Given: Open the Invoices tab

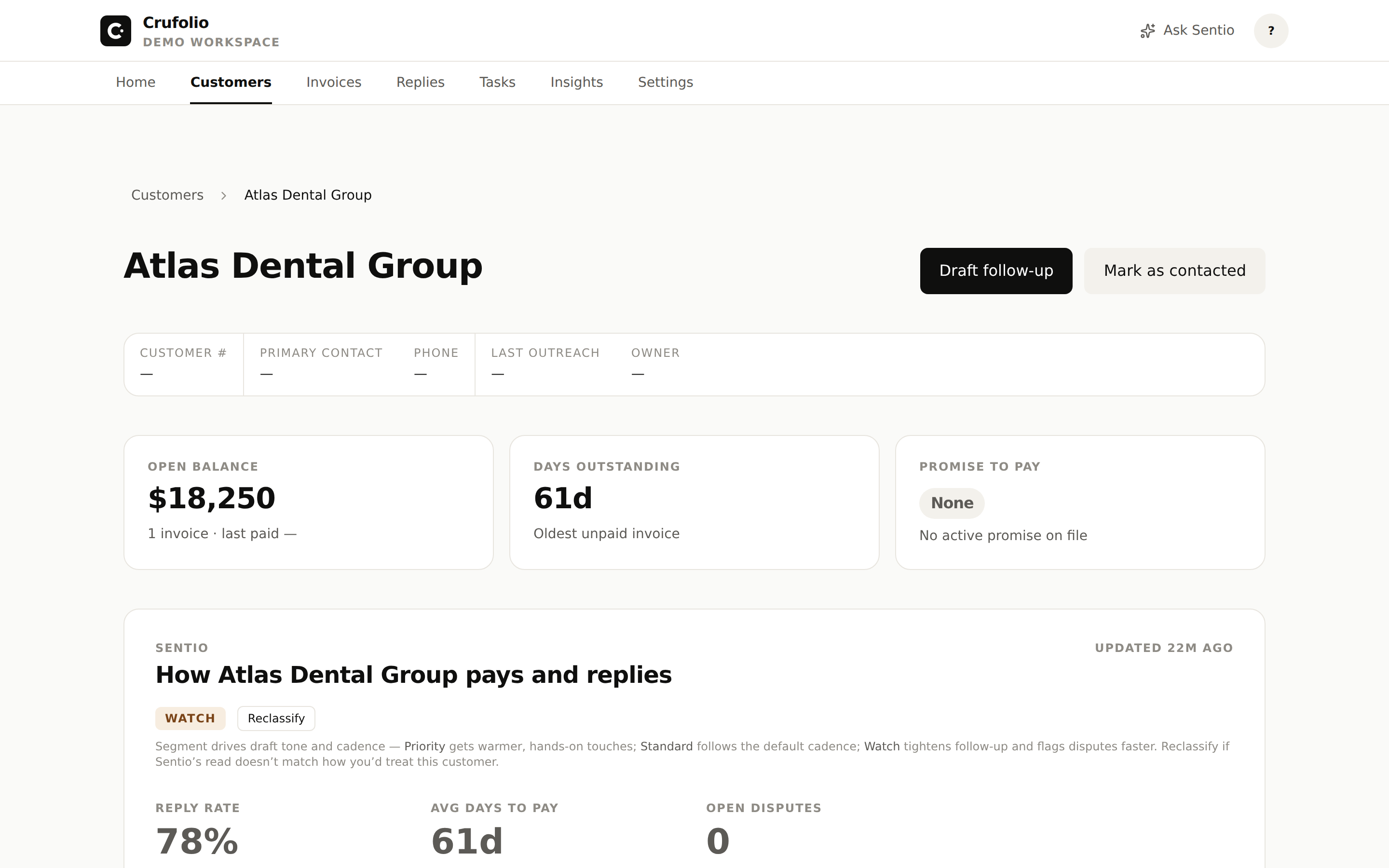Looking at the screenshot, I should 333,82.
